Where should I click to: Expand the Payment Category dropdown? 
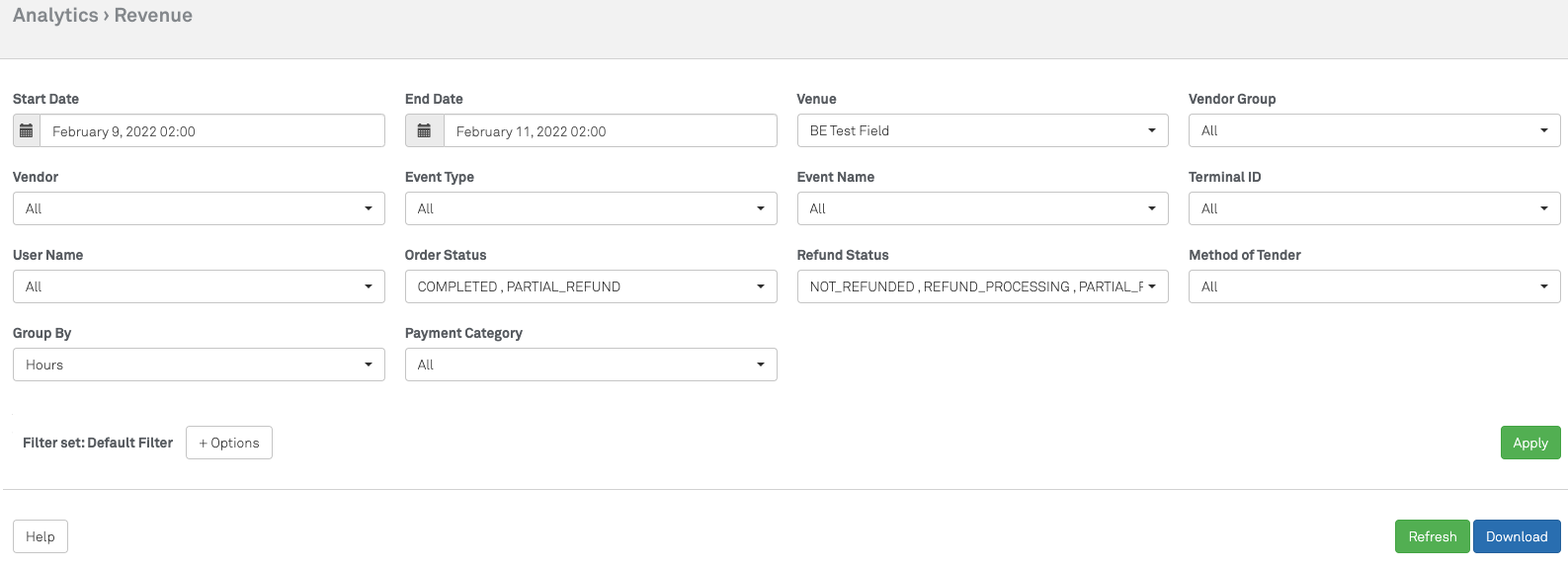pyautogui.click(x=590, y=365)
